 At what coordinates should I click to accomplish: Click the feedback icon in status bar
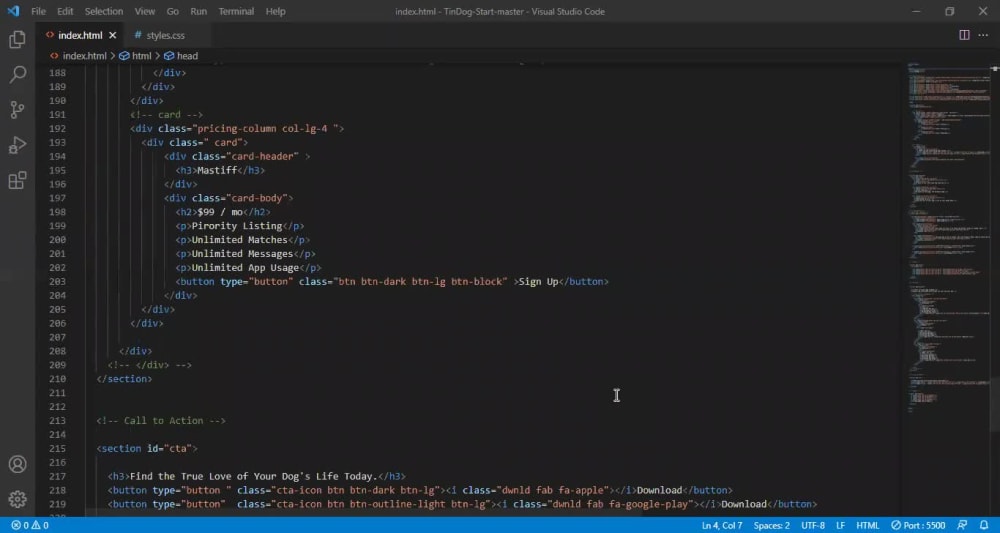[962, 525]
